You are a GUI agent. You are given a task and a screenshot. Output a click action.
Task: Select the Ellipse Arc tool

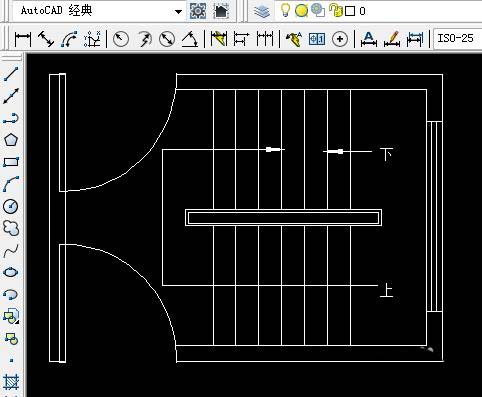[11, 294]
